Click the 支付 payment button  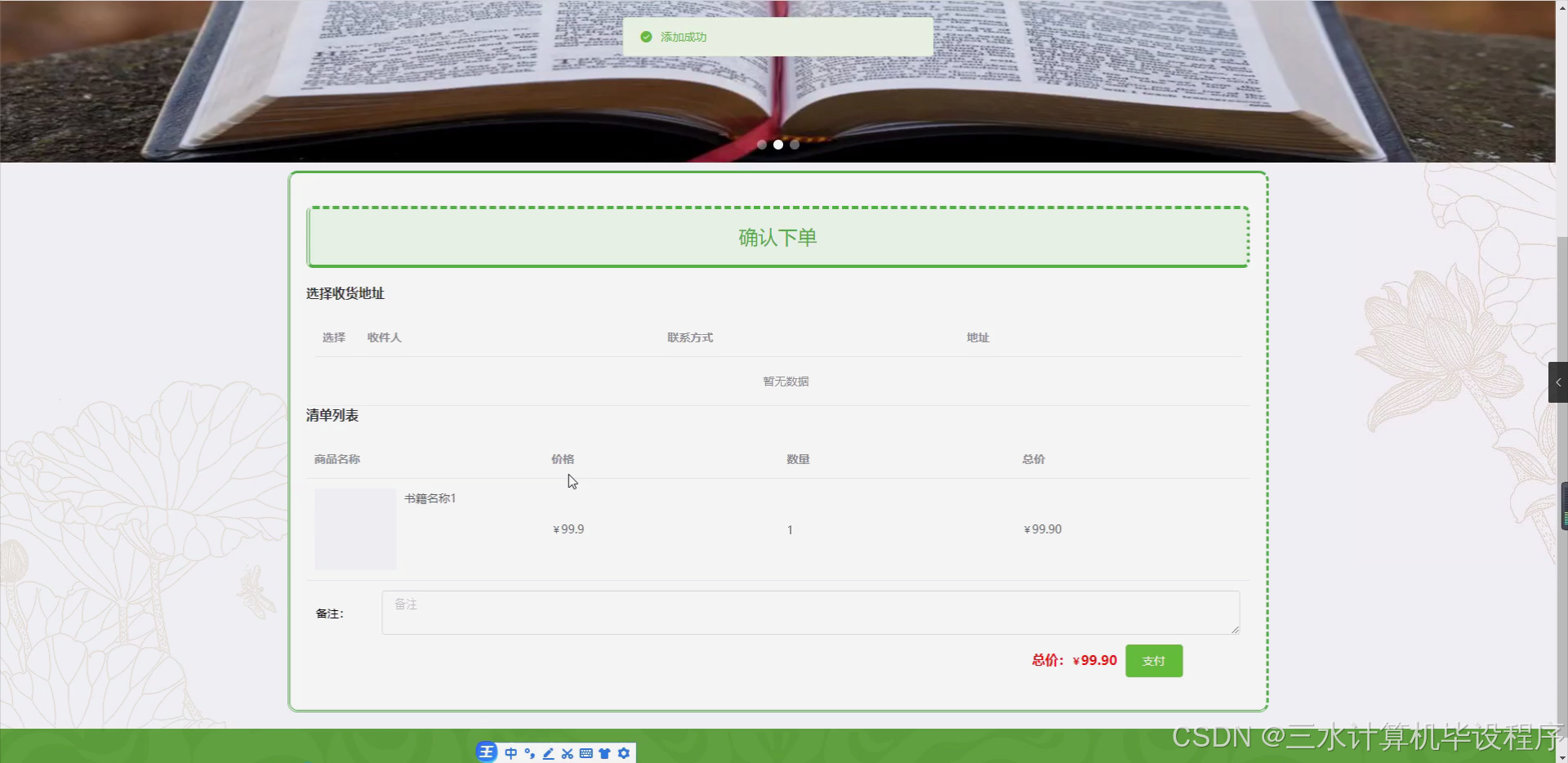coord(1153,660)
